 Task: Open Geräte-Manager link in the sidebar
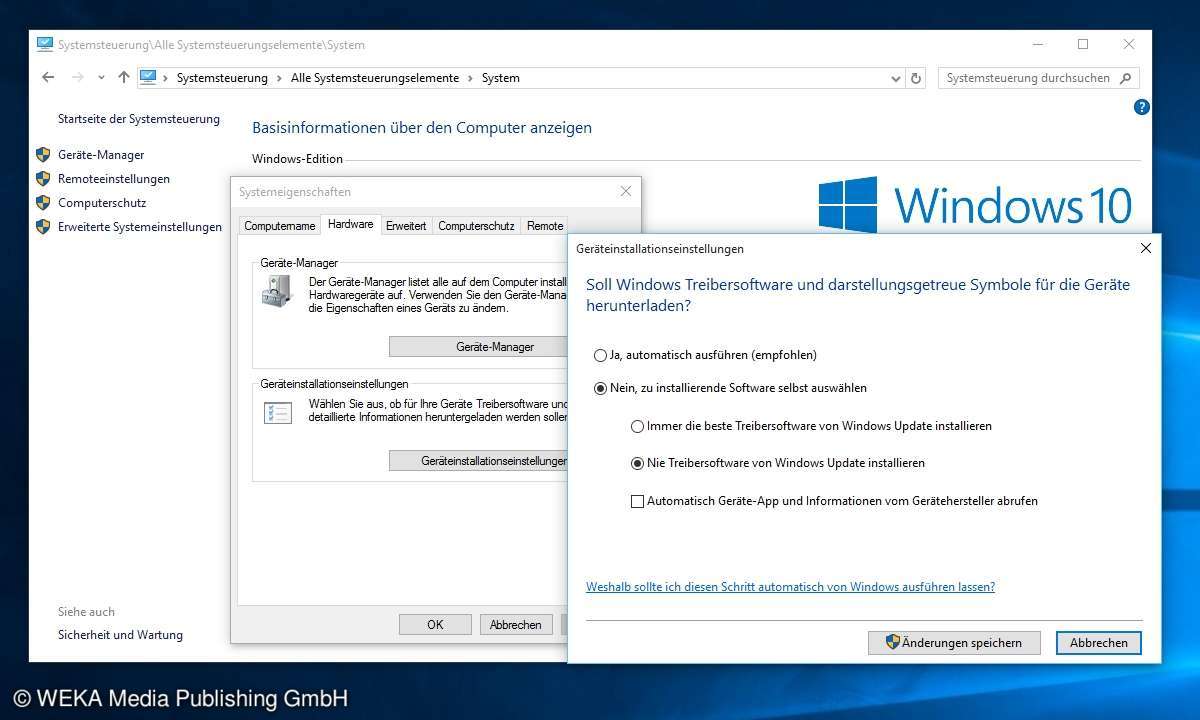click(x=101, y=155)
